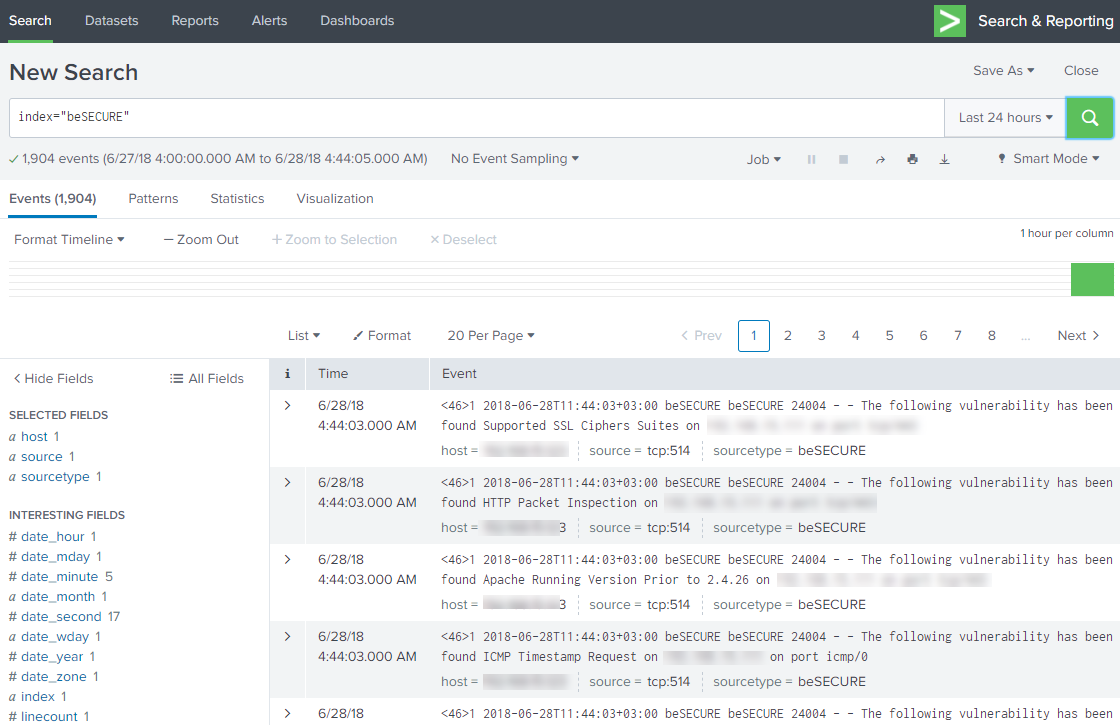Click the date_second interesting field
1120x725 pixels.
pos(61,616)
